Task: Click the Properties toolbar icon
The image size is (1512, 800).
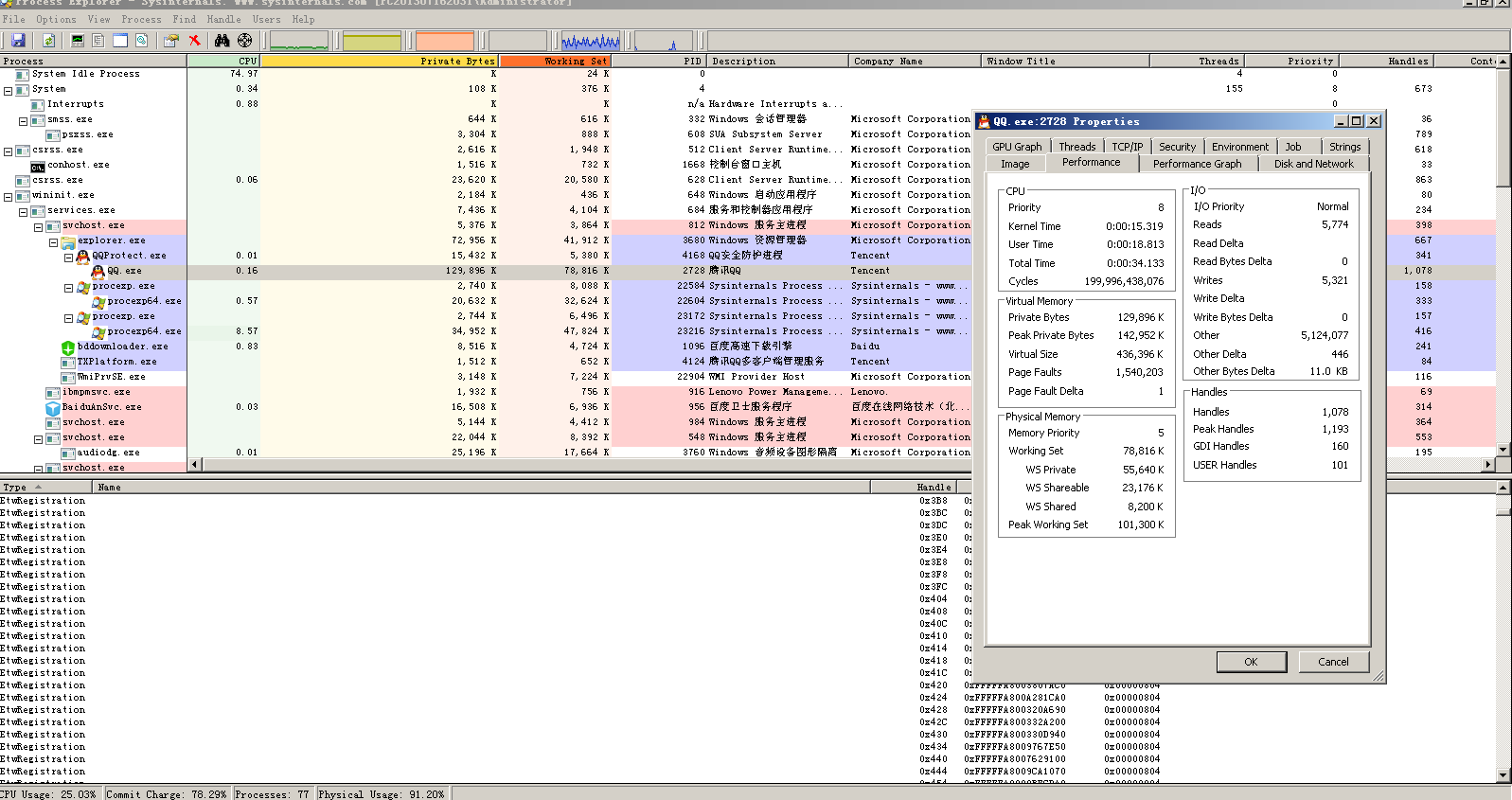Action: [171, 40]
